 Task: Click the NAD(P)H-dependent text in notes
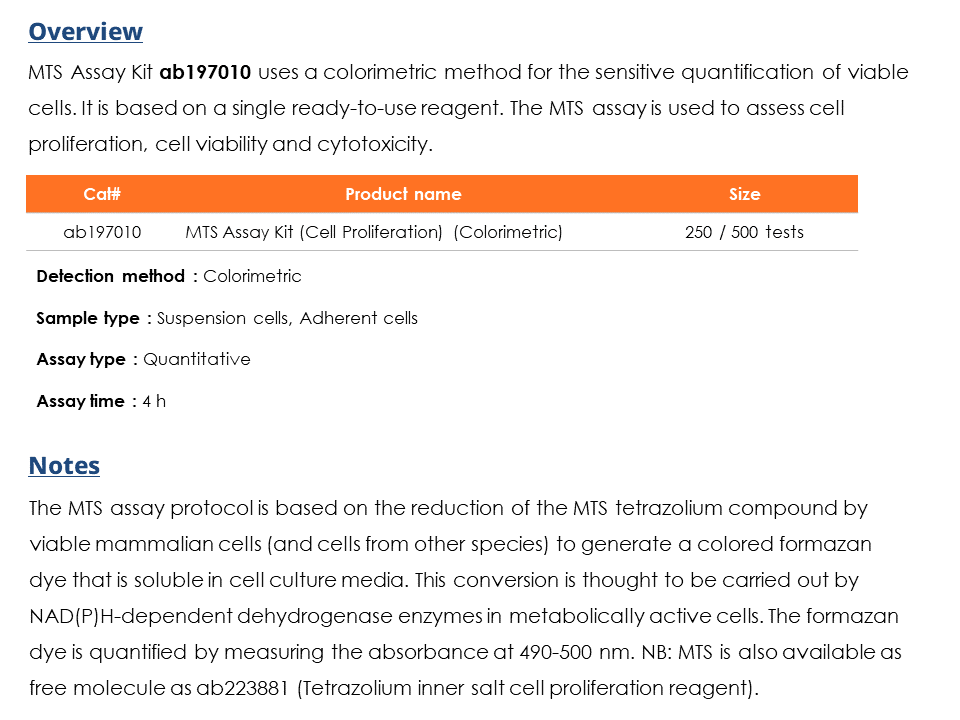pyautogui.click(x=112, y=616)
